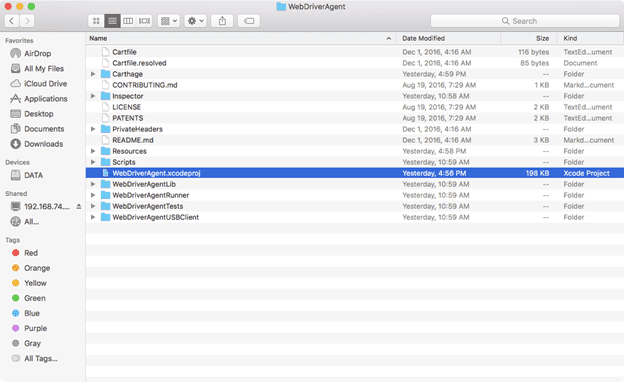624x382 pixels.
Task: Click the Scripts folder icon
Action: pos(105,162)
